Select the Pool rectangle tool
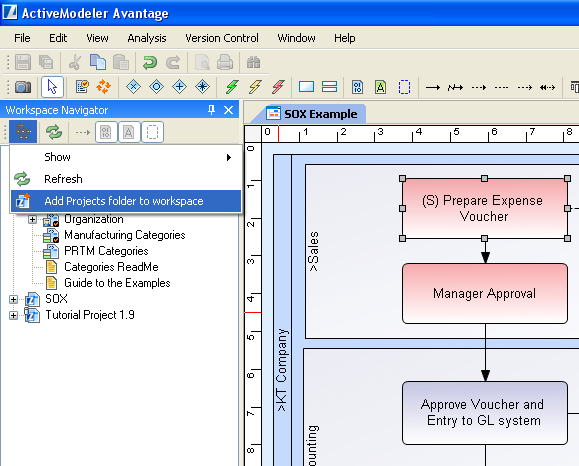The height and width of the screenshot is (466, 579). [306, 87]
